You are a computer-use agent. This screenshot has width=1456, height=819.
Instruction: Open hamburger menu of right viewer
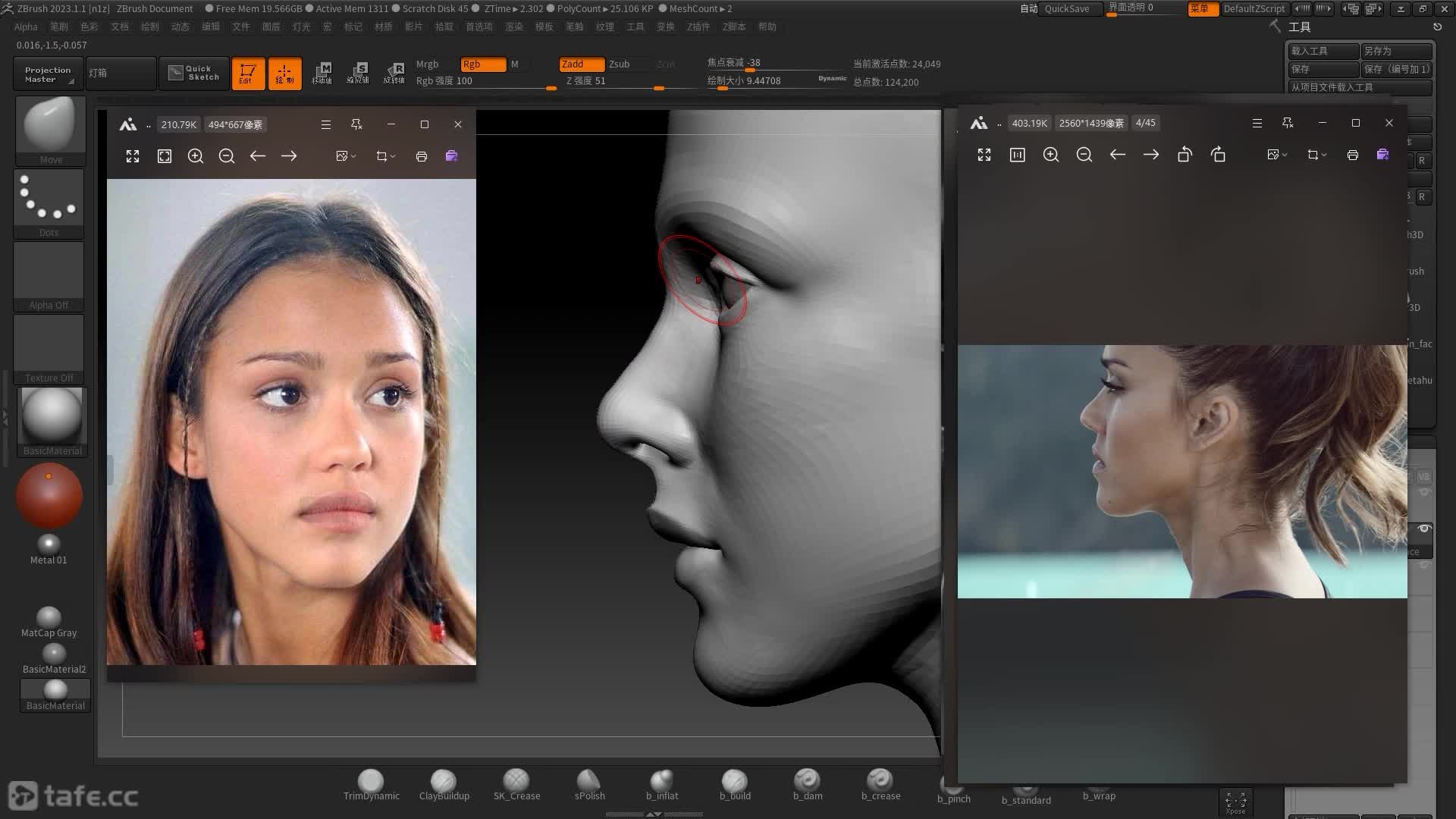coord(1257,123)
